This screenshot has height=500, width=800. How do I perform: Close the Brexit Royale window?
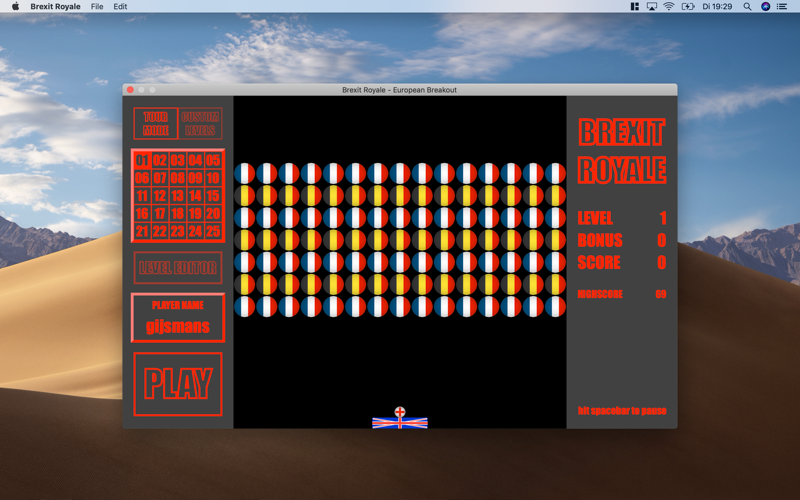pos(130,90)
